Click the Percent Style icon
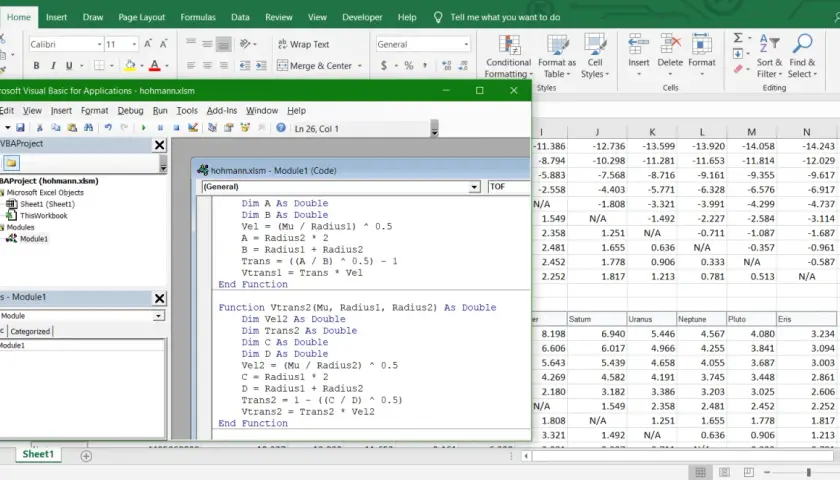840x480 pixels. click(409, 65)
